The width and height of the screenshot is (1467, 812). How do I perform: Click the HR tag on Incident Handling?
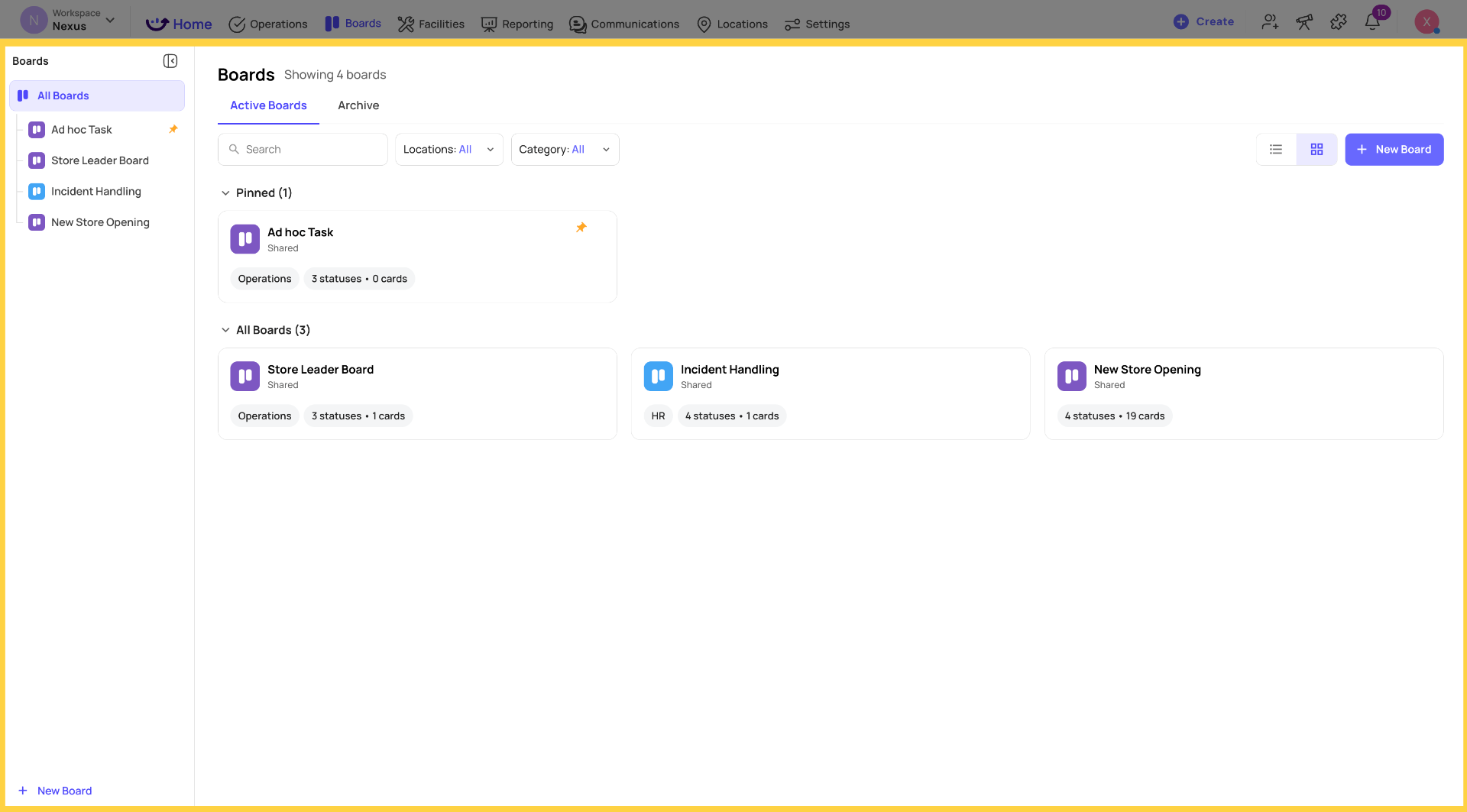pyautogui.click(x=658, y=416)
